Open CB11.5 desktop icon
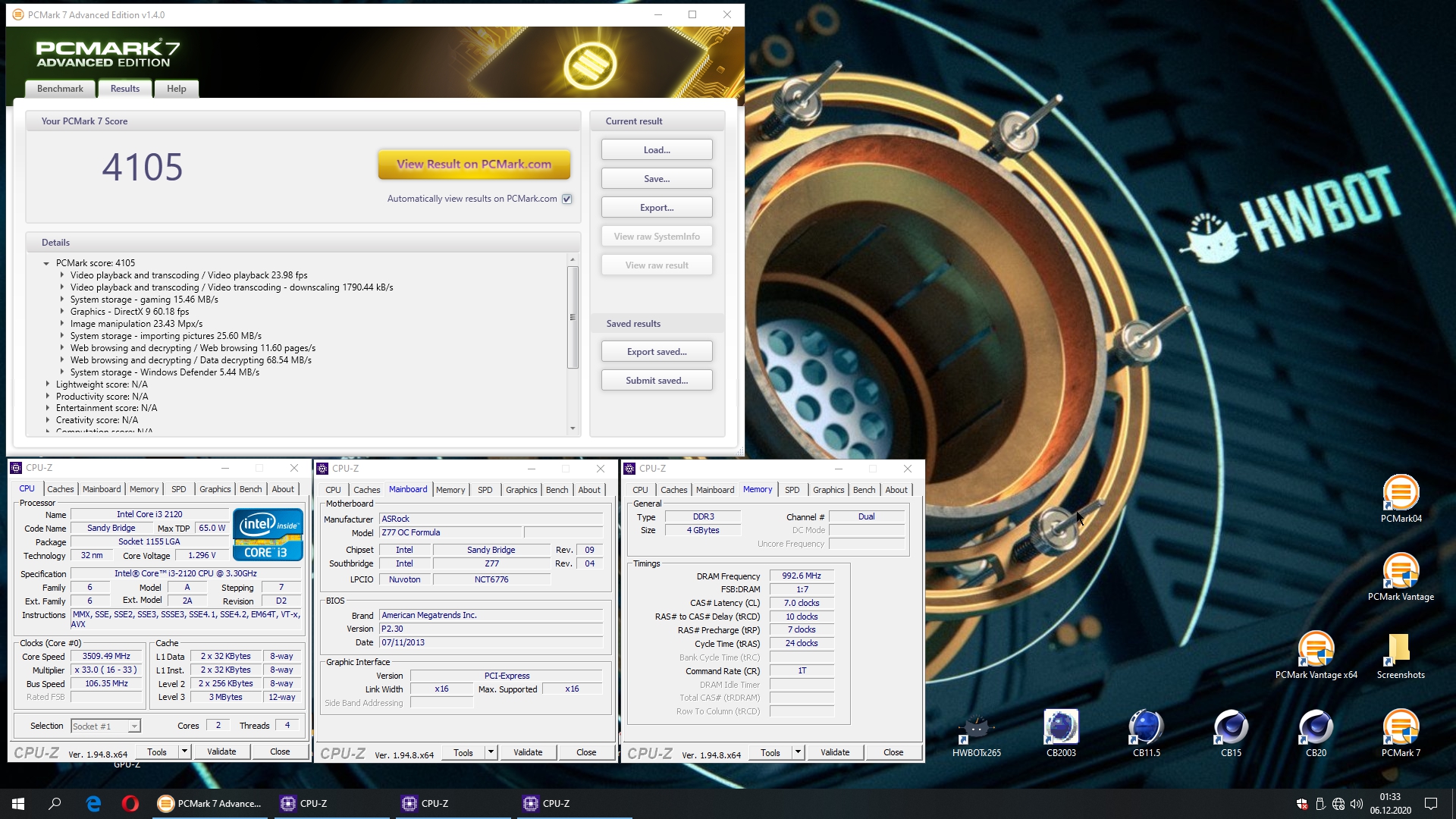 click(x=1146, y=733)
